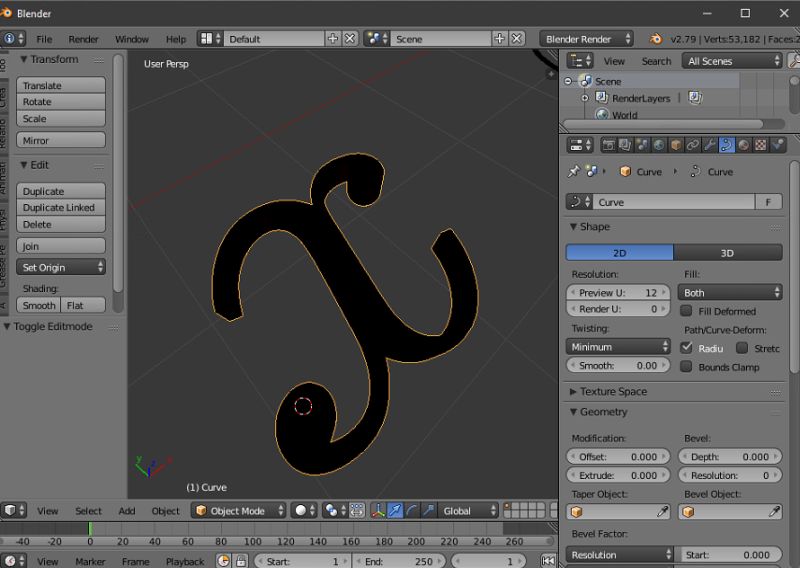Click the Smooth shading button
Image resolution: width=800 pixels, height=568 pixels.
point(39,305)
